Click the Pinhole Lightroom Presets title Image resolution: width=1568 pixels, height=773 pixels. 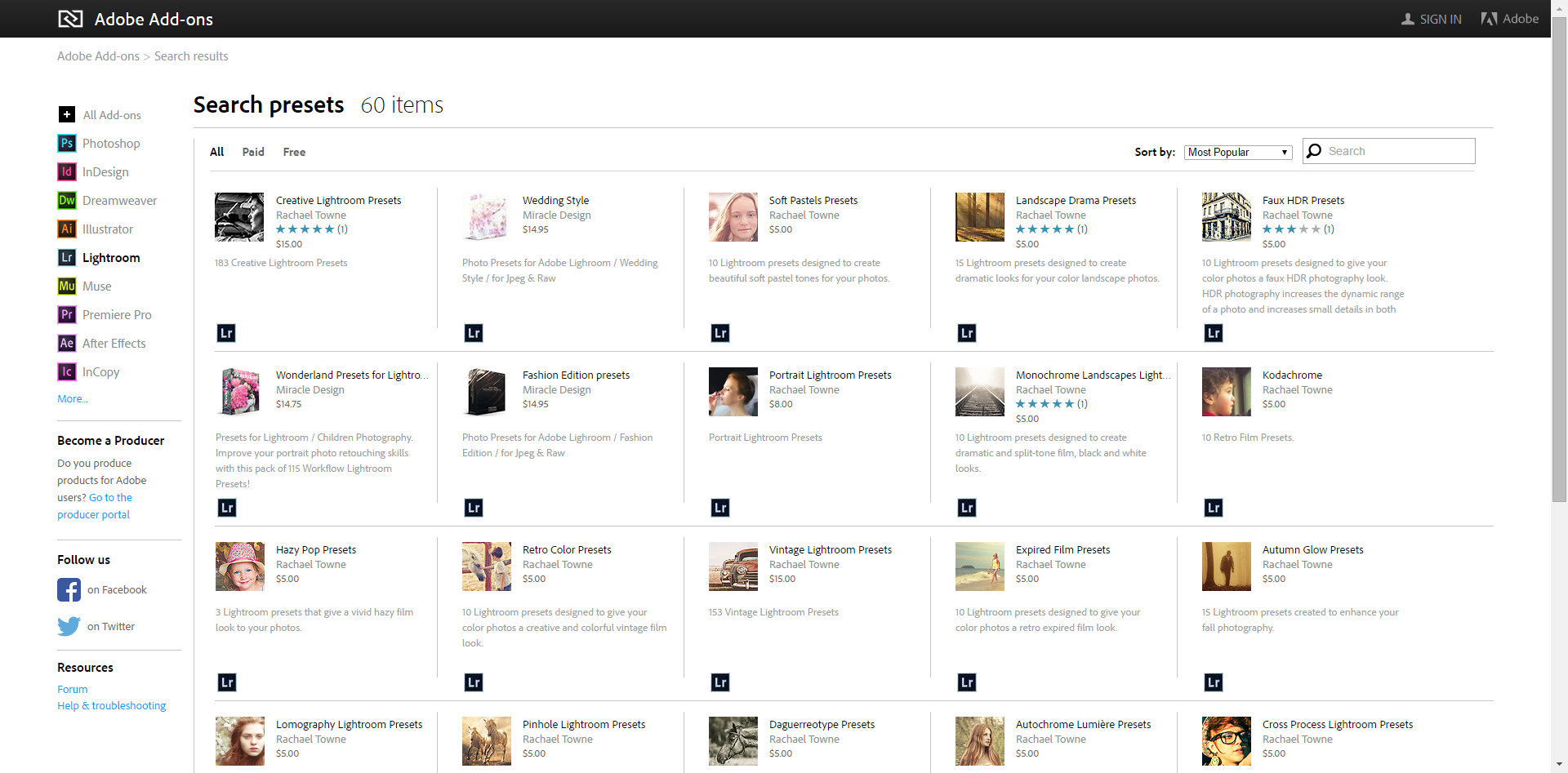coord(584,725)
